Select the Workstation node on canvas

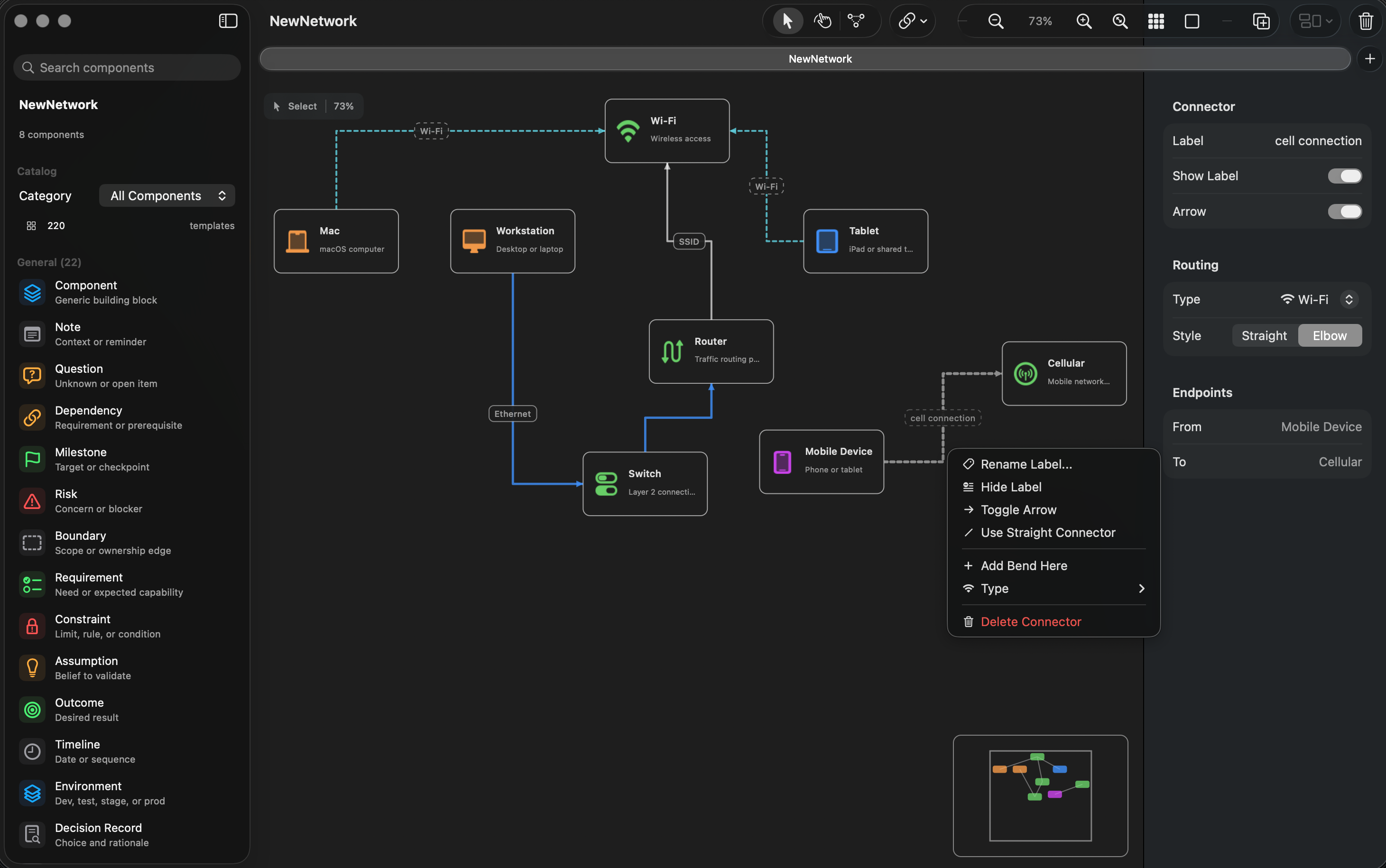point(512,241)
